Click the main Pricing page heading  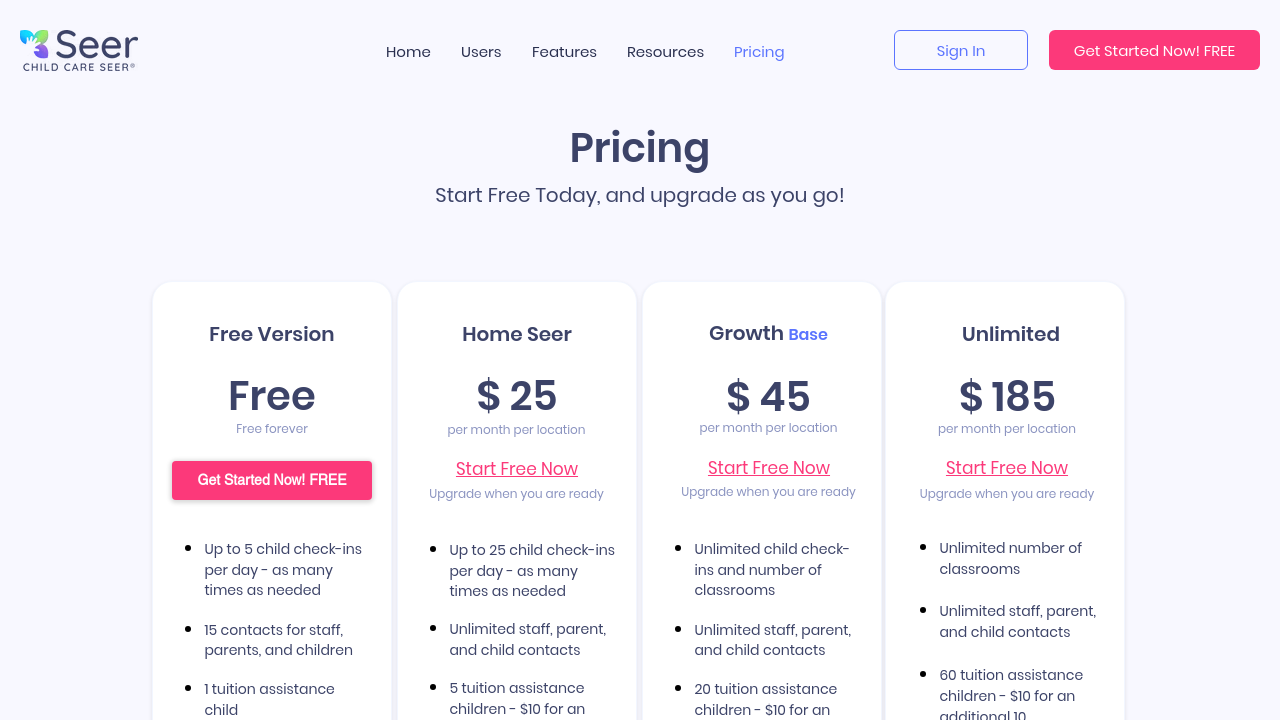coord(640,148)
